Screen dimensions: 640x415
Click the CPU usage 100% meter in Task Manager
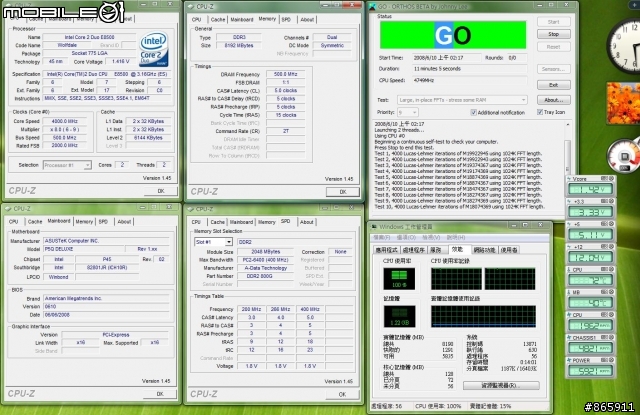399,279
